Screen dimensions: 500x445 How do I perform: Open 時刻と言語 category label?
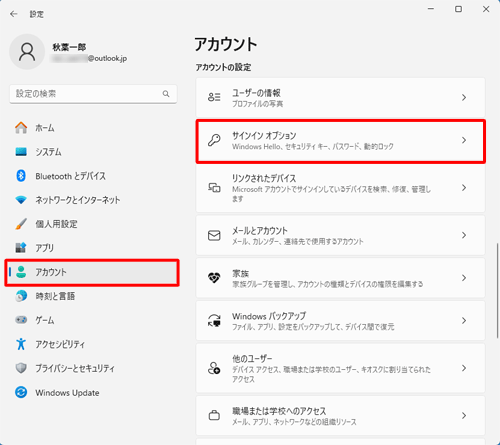(55, 296)
